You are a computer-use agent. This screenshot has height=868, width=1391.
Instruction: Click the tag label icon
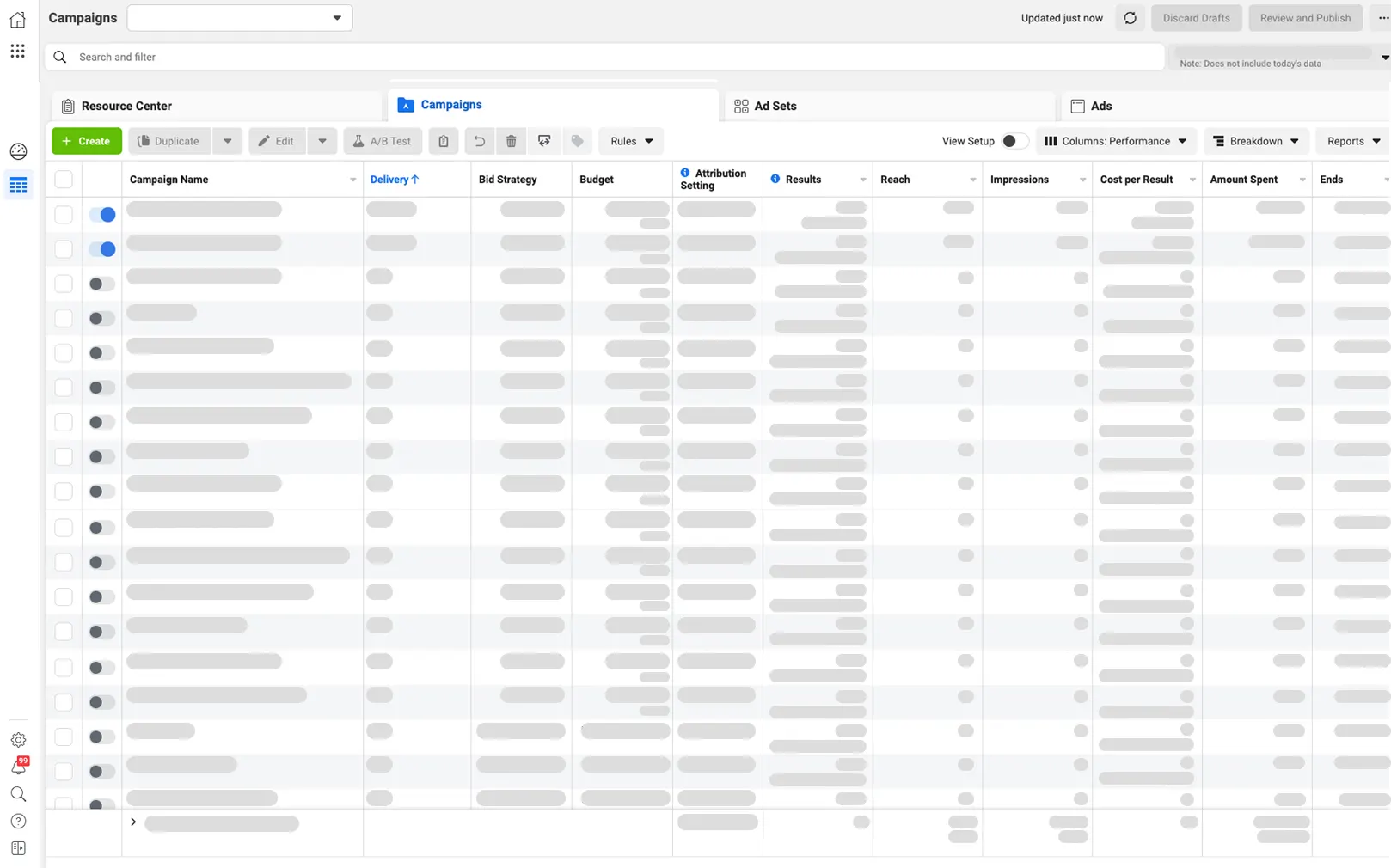(578, 141)
